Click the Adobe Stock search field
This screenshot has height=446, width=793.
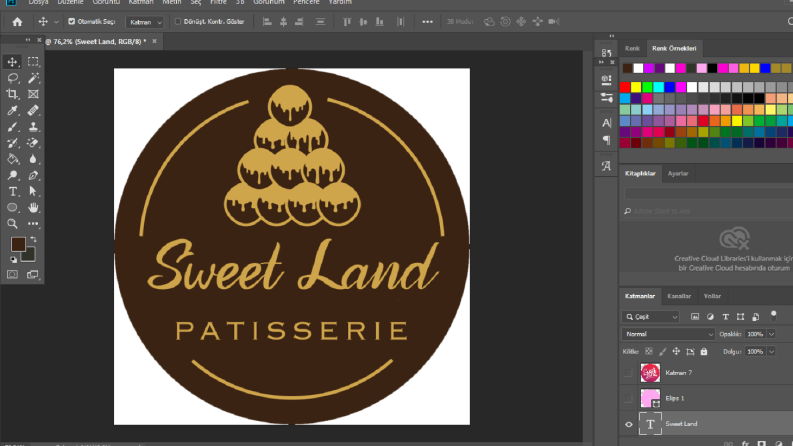pyautogui.click(x=708, y=211)
